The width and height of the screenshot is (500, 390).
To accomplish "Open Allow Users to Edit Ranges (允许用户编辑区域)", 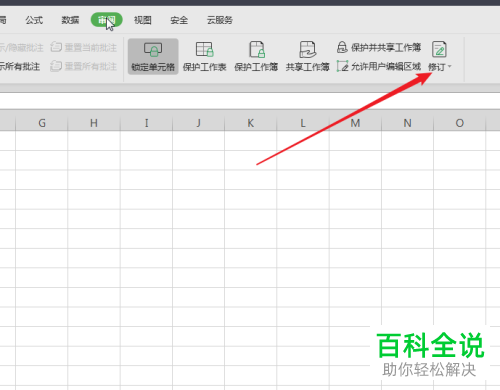I will point(379,66).
